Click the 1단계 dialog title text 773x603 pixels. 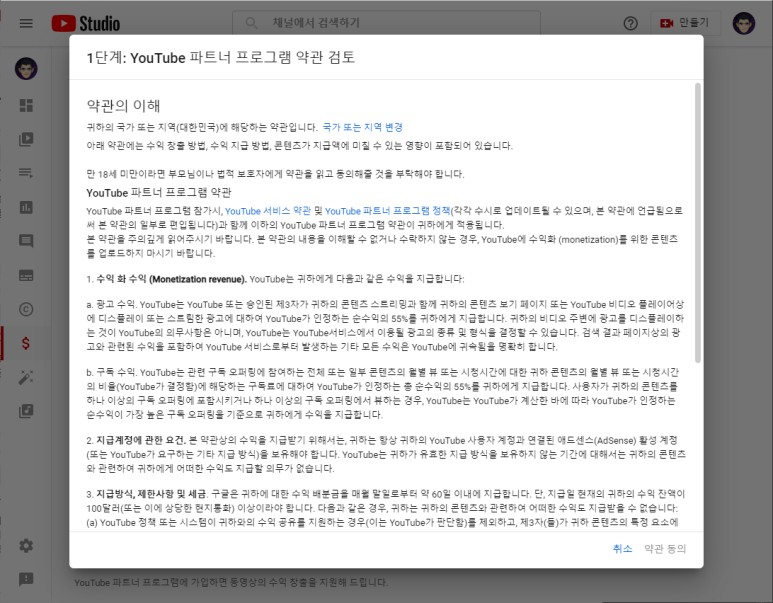point(221,57)
